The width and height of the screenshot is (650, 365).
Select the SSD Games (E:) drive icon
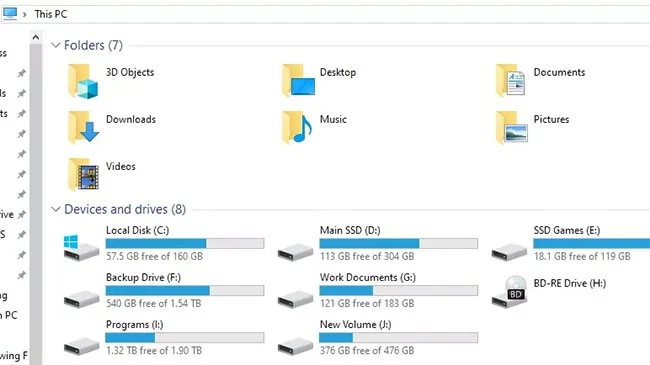509,252
